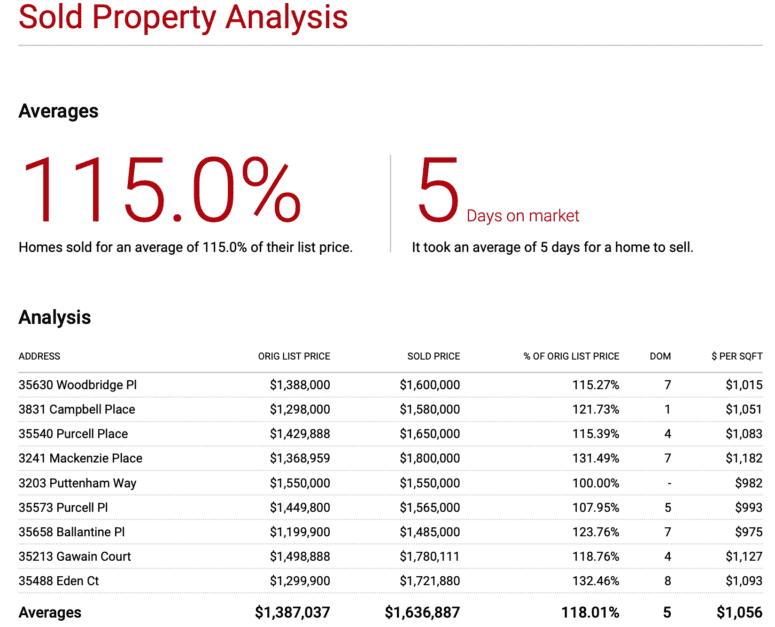Choose the 3203 Puttenham Way address

tap(77, 483)
